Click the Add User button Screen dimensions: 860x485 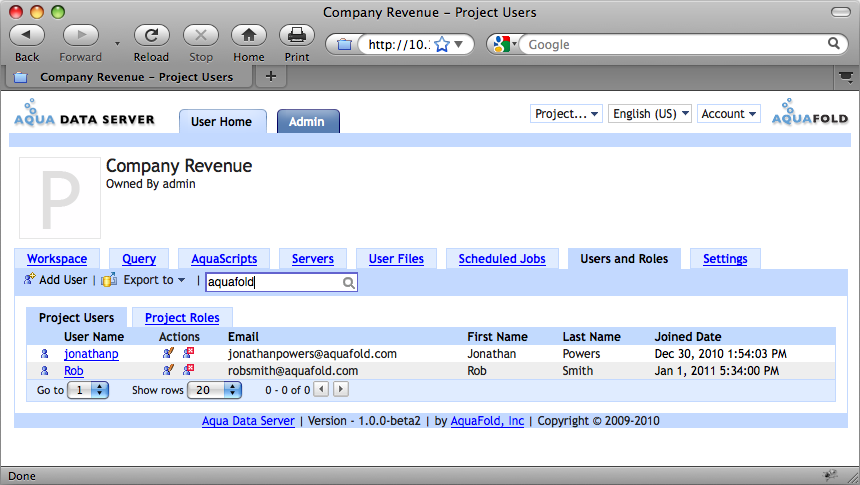point(55,280)
